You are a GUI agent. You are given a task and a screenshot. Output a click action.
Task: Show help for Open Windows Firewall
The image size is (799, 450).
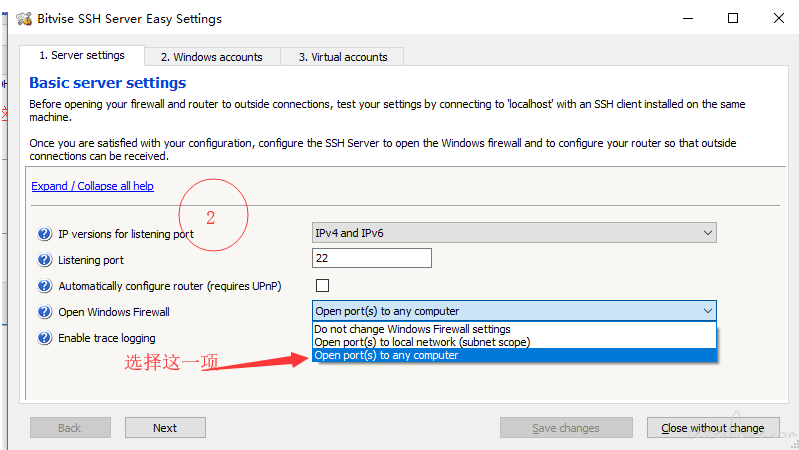click(44, 311)
